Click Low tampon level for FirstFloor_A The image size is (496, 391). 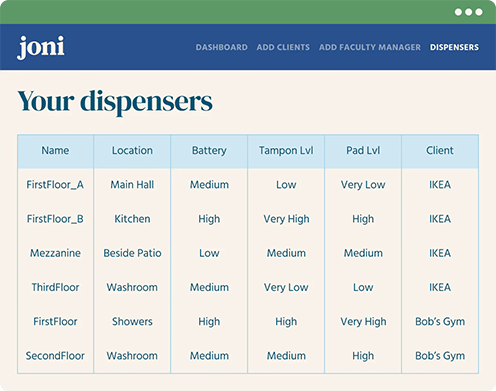[x=286, y=185]
